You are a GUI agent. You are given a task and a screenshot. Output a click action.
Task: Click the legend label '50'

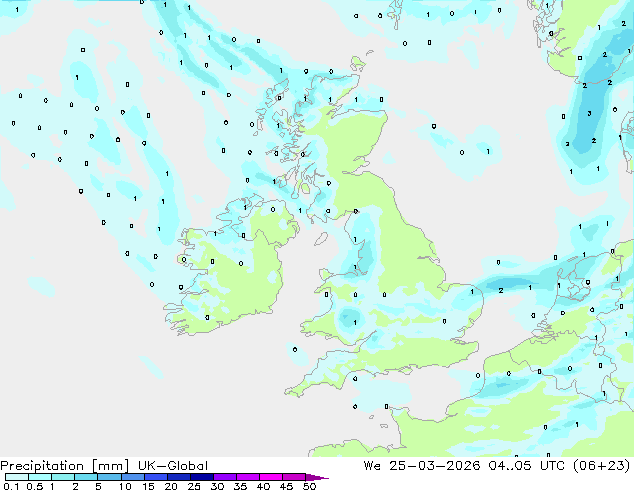[310, 486]
